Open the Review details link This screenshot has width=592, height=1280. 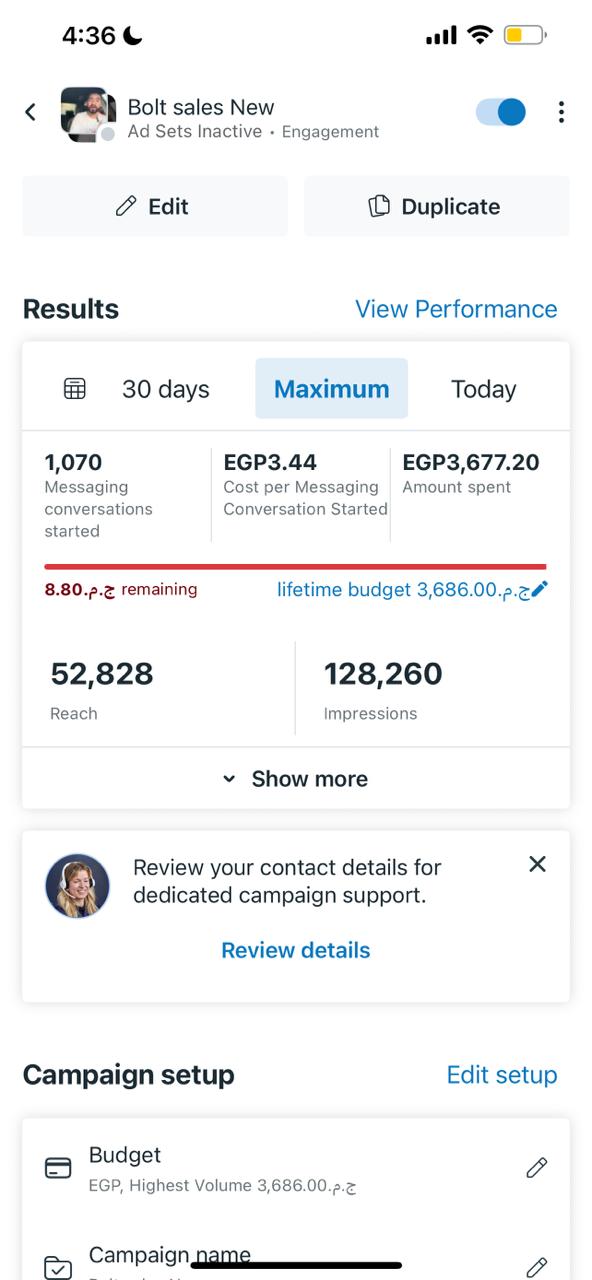(x=296, y=950)
